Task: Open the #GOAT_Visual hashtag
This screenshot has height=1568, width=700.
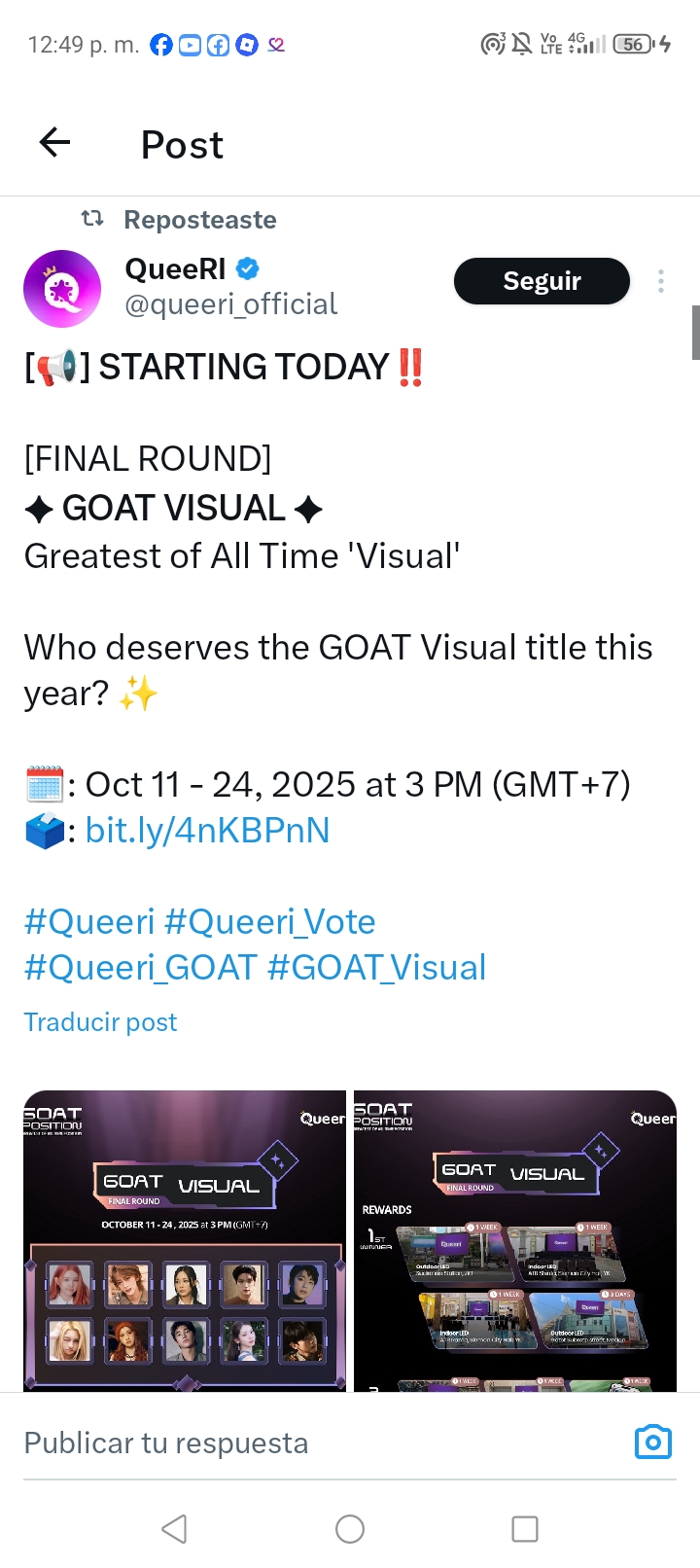Action: point(376,968)
